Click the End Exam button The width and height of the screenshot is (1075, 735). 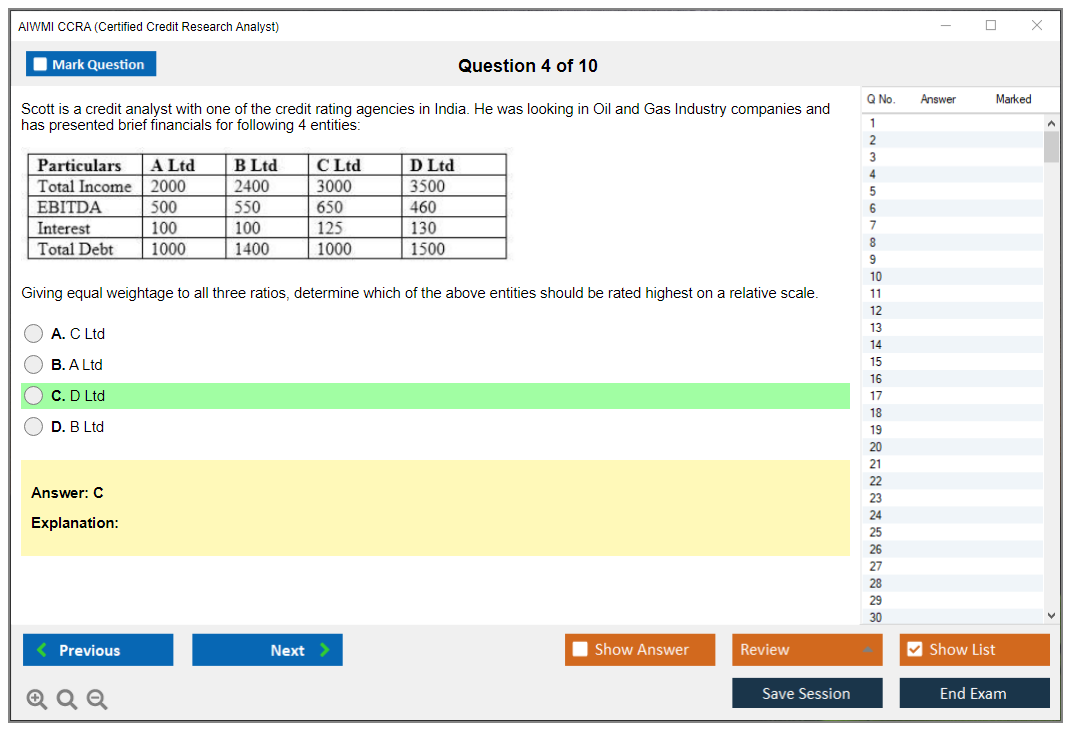click(973, 693)
